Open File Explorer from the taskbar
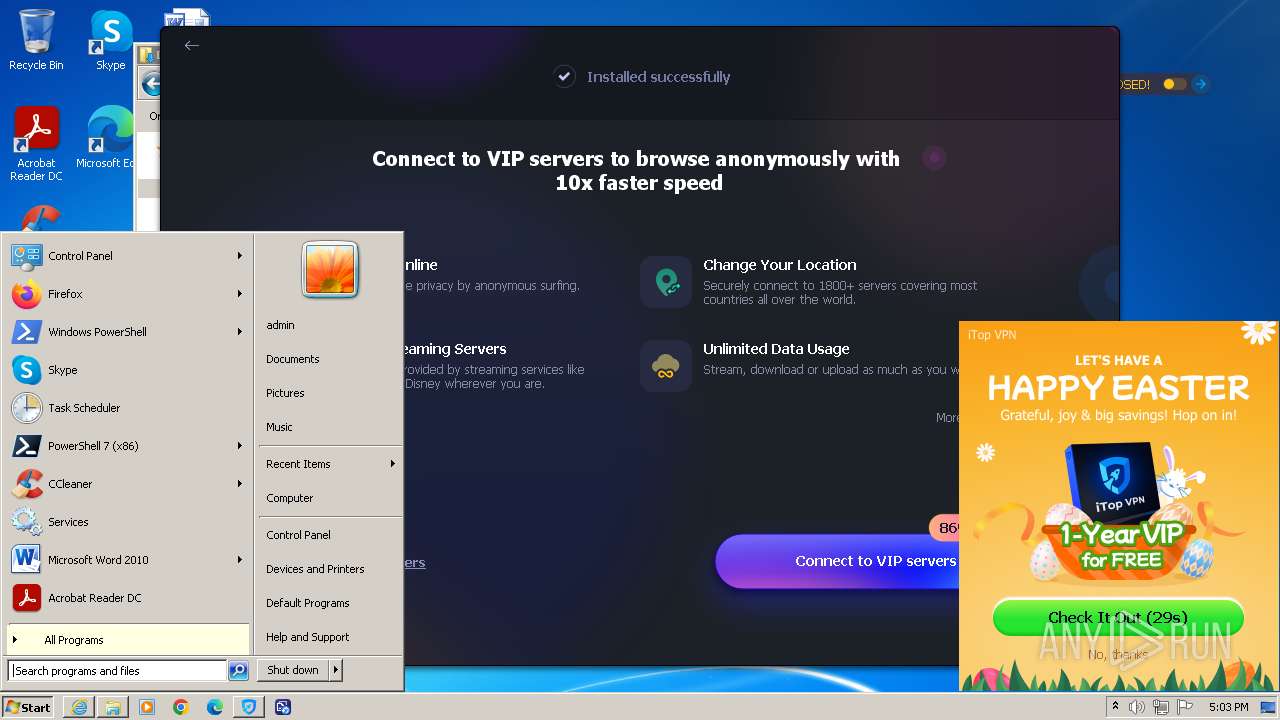The image size is (1280, 720). 113,707
